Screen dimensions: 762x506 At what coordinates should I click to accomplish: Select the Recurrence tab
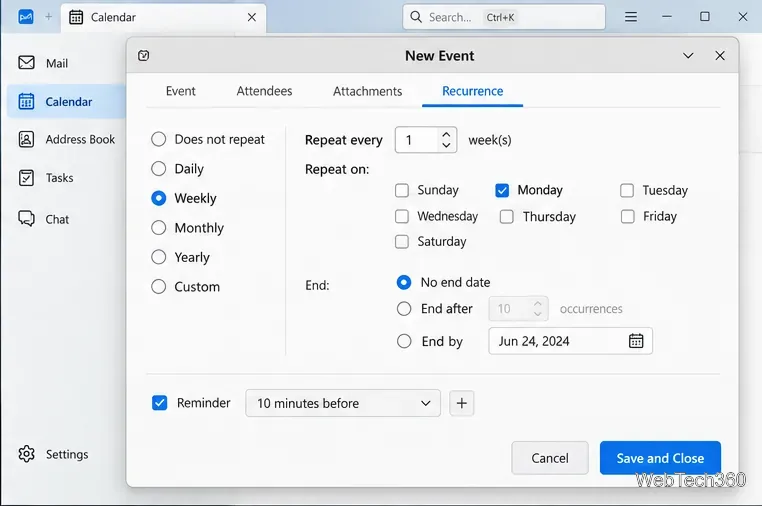[x=472, y=91]
